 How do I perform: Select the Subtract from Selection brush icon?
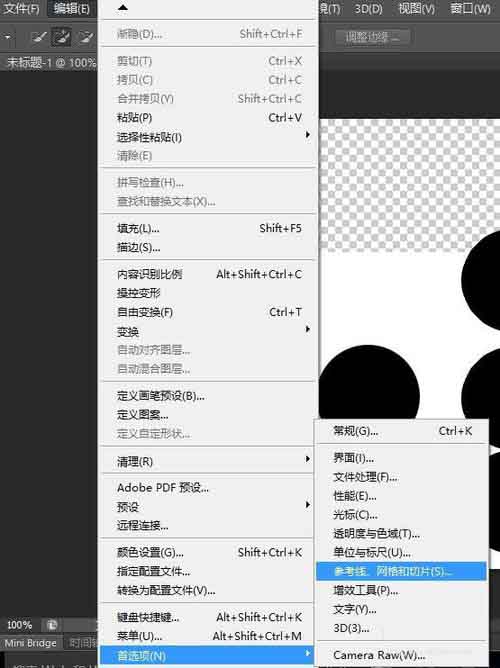86,37
